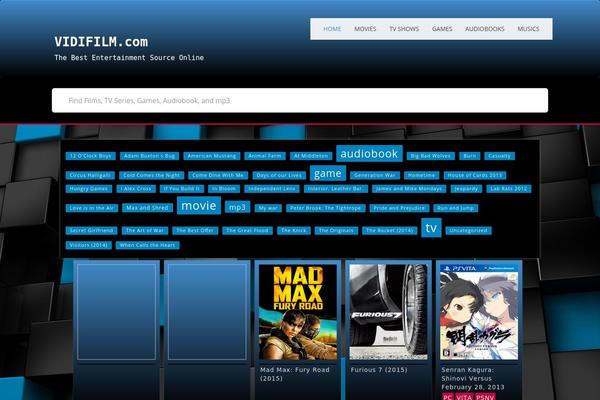Select the large movie tag

coord(199,206)
